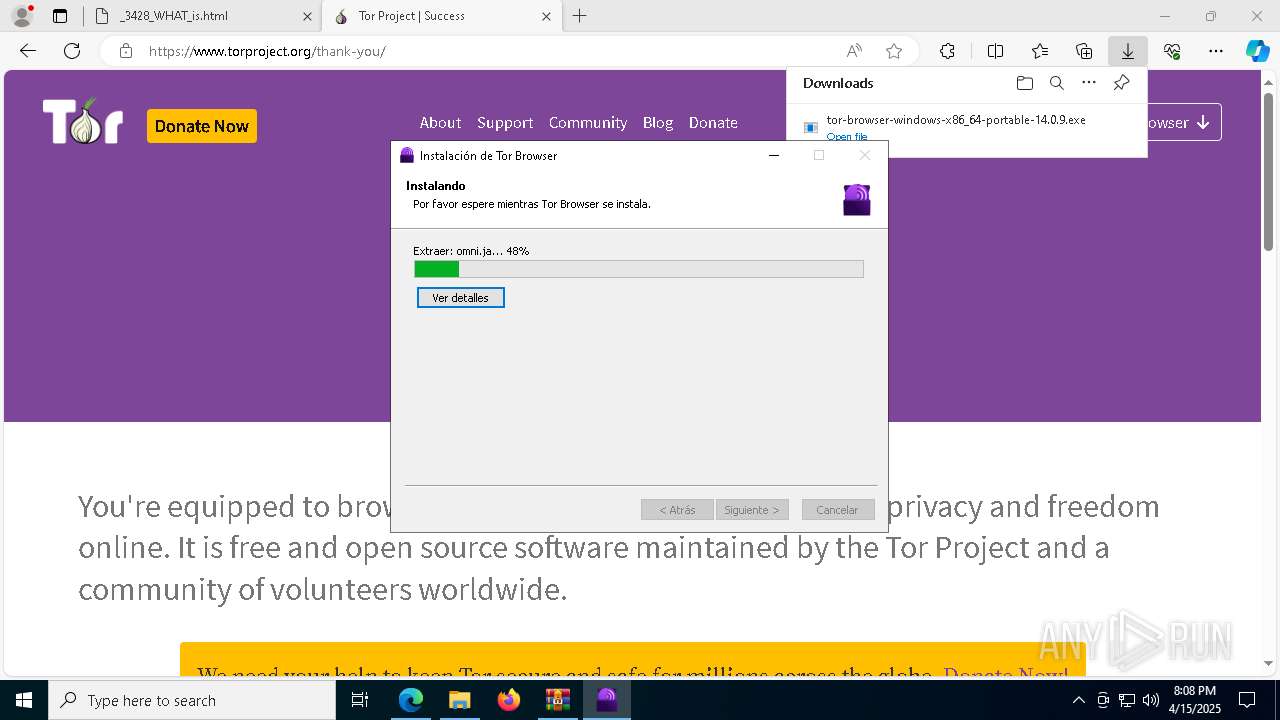Viewport: 1280px width, 720px height.
Task: Minimize the Tor Browser installer window
Action: click(x=773, y=155)
